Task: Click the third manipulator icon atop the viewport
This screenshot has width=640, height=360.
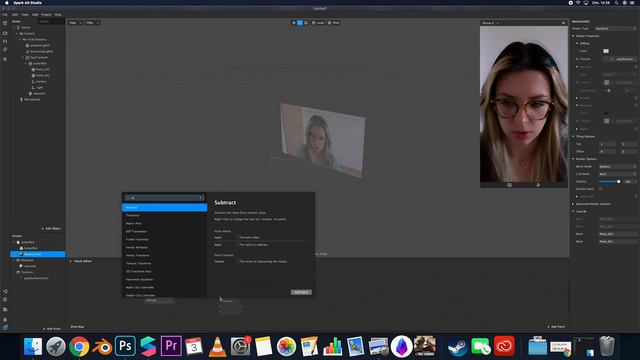Action: click(x=306, y=23)
